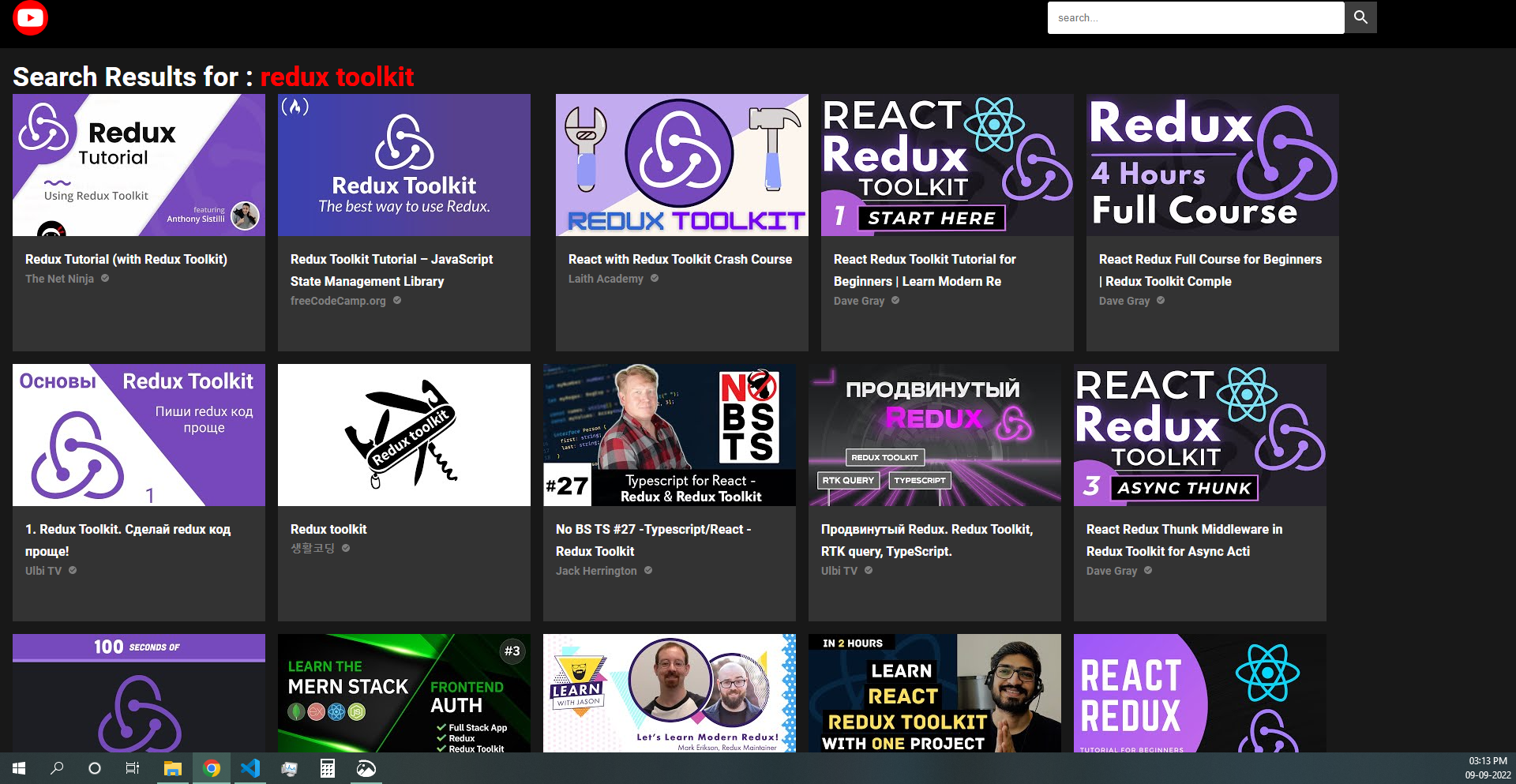Click verified badge next to Laith Academy
This screenshot has height=784, width=1516.
(x=655, y=278)
